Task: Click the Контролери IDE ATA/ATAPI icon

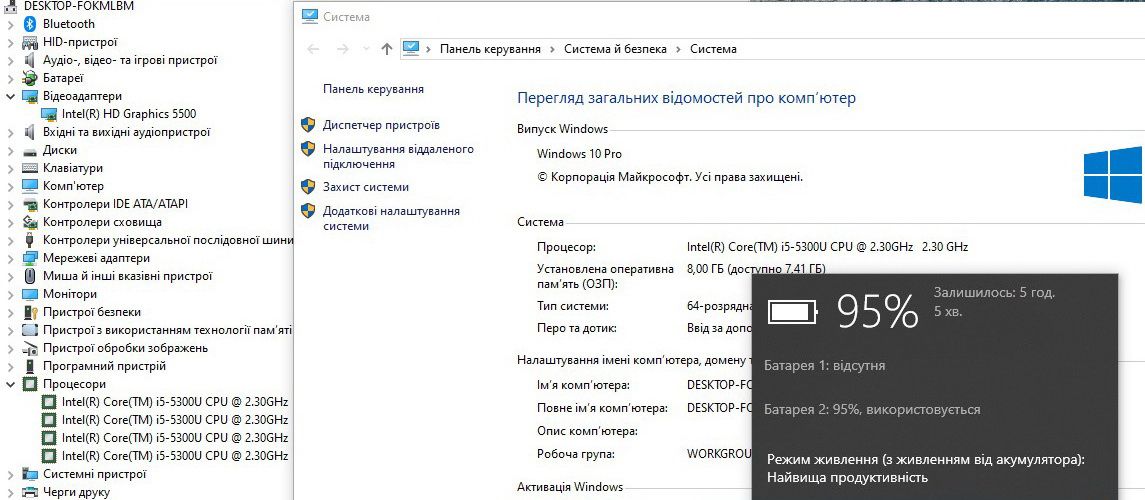Action: pyautogui.click(x=30, y=204)
